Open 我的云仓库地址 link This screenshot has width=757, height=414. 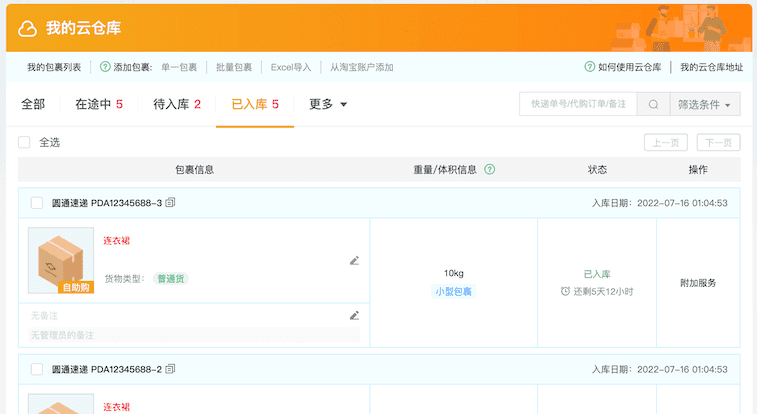[x=712, y=67]
